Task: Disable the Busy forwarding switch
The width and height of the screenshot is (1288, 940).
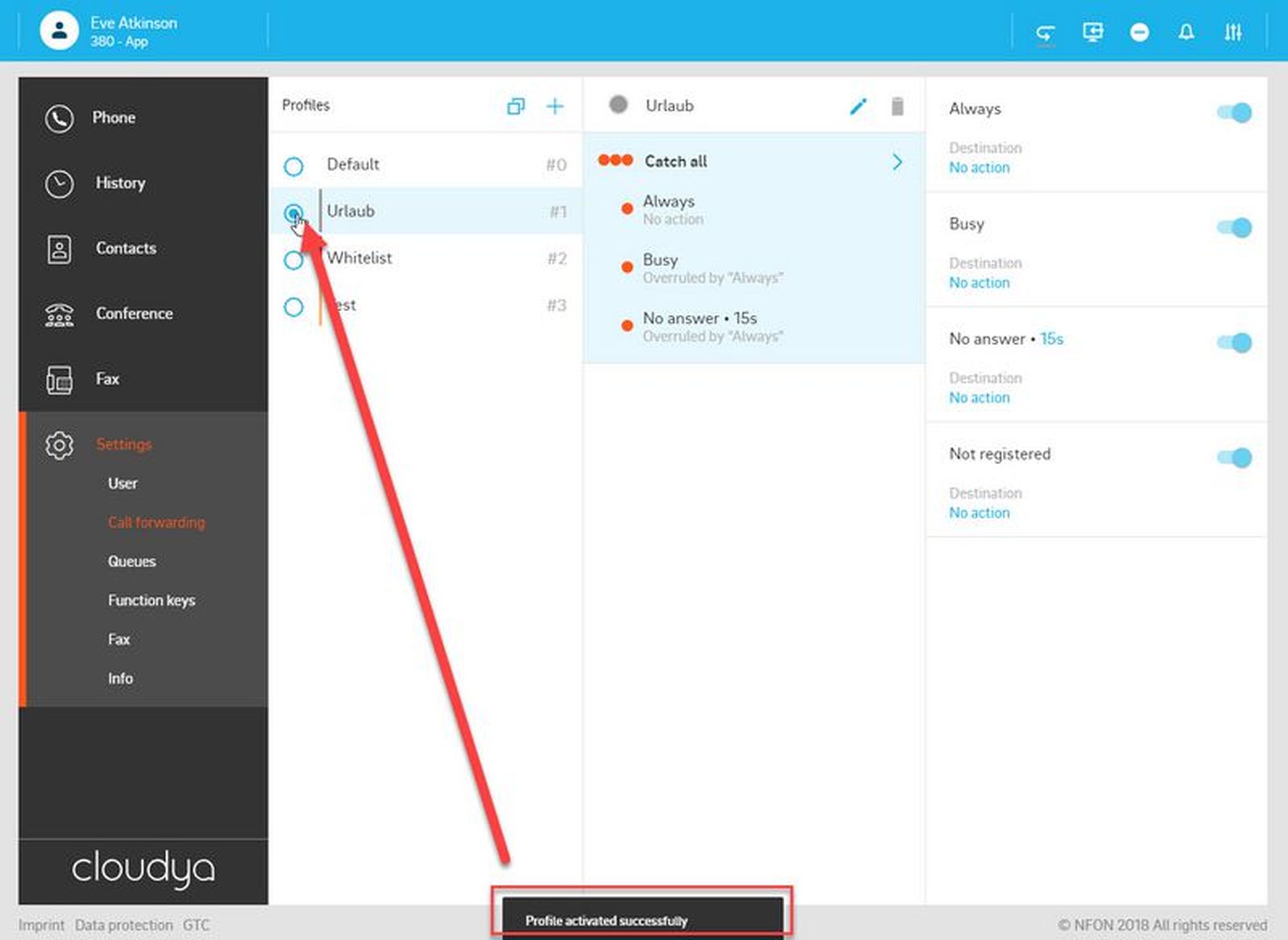Action: coord(1234,227)
